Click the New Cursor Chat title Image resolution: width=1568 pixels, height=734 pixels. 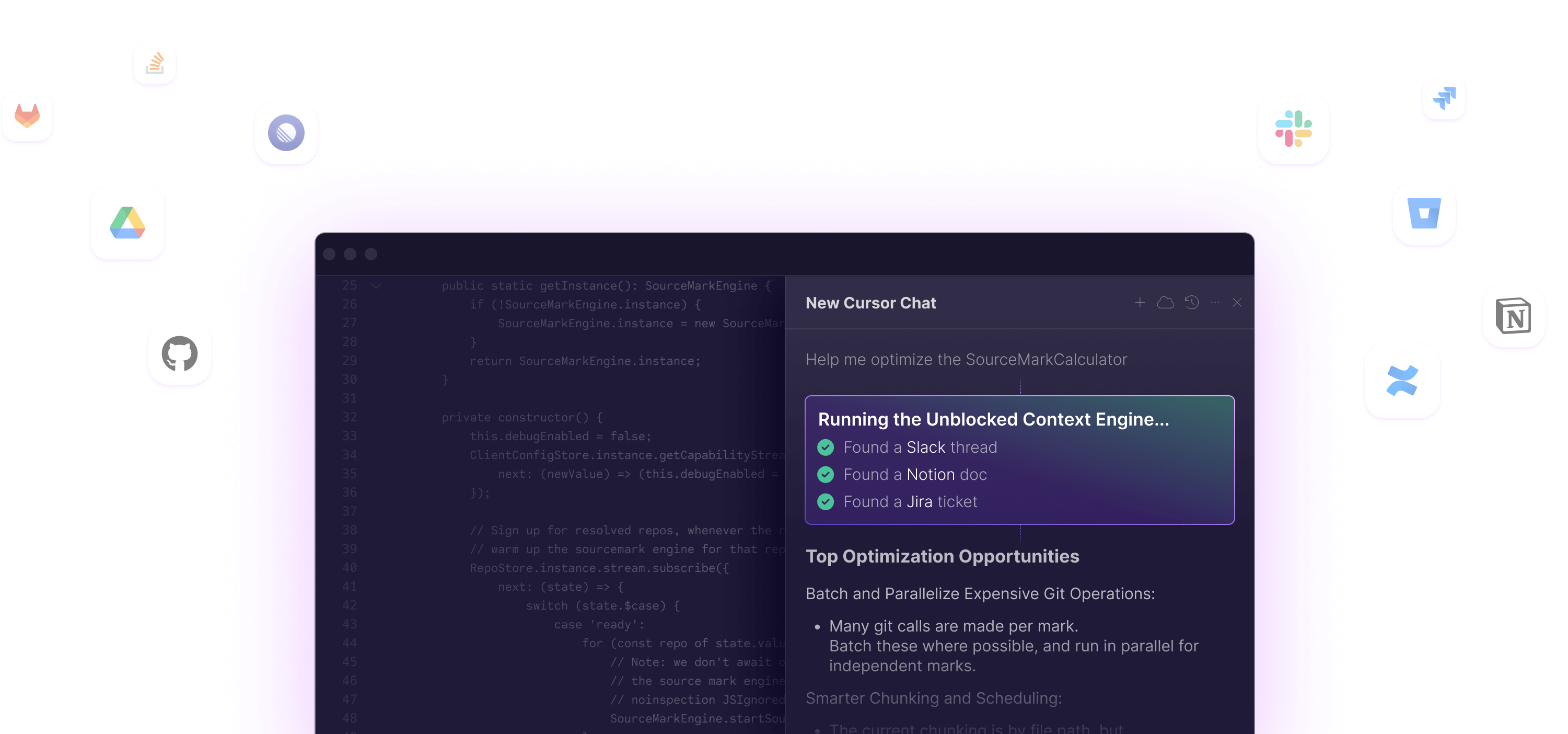tap(870, 303)
